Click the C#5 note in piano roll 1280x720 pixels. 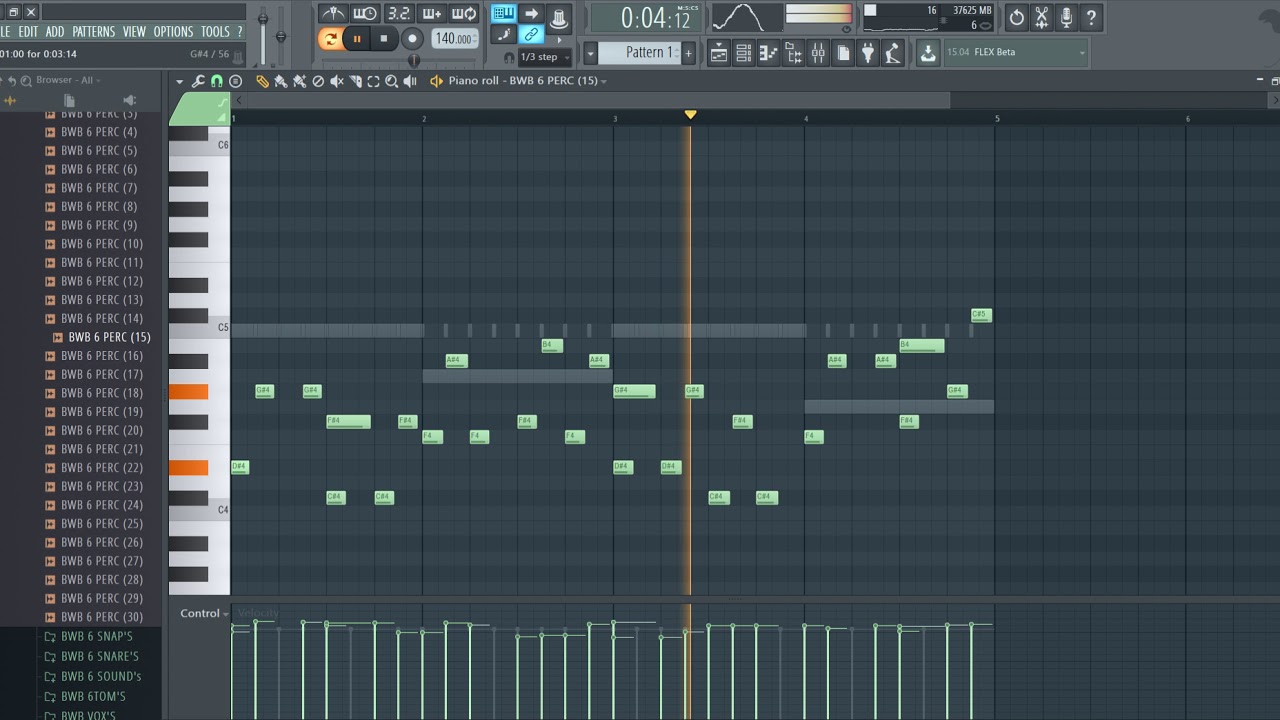[x=980, y=315]
